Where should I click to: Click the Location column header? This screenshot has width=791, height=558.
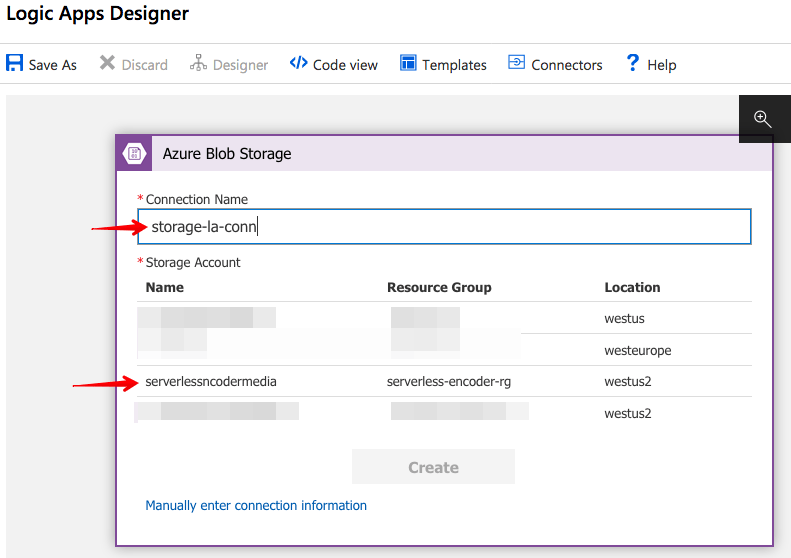[632, 287]
